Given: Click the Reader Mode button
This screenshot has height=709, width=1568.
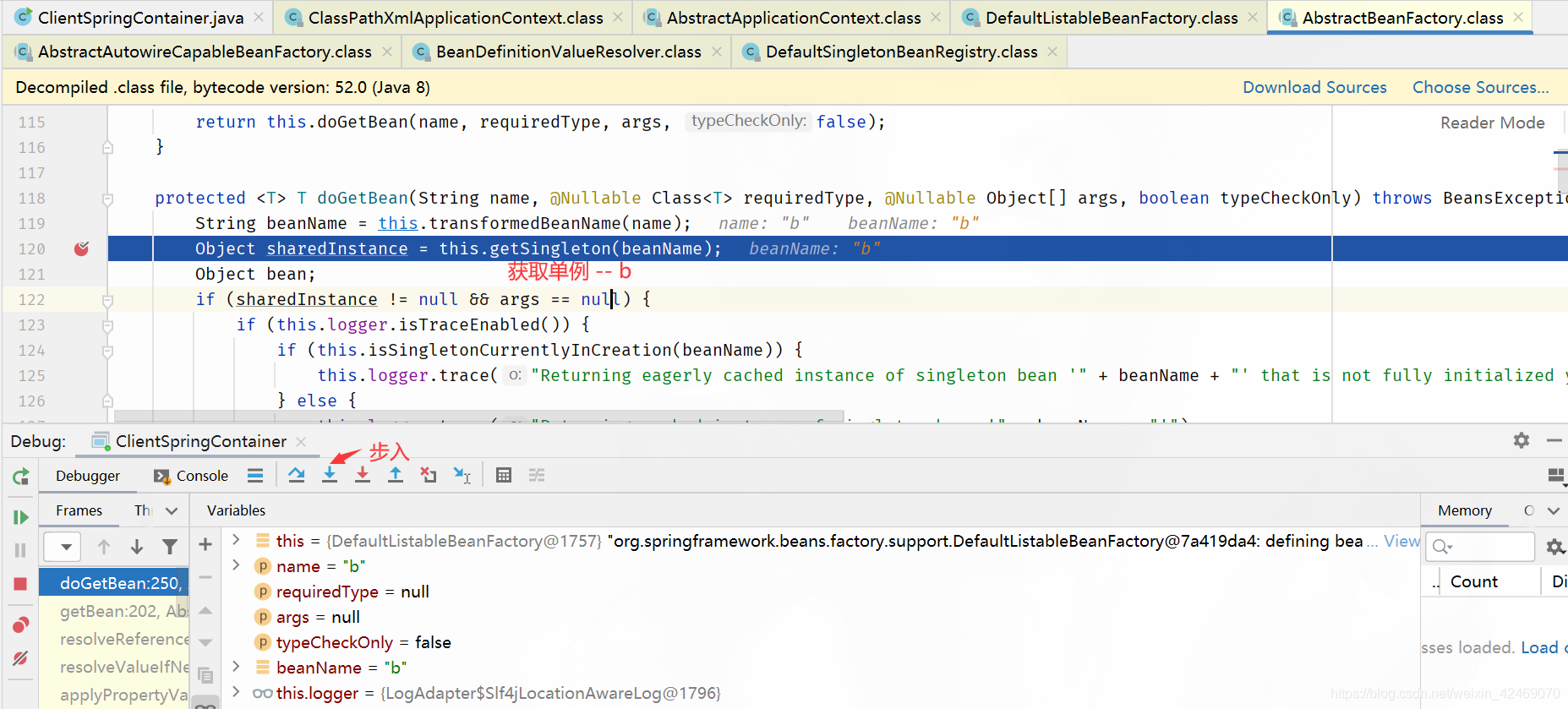Looking at the screenshot, I should 1492,123.
